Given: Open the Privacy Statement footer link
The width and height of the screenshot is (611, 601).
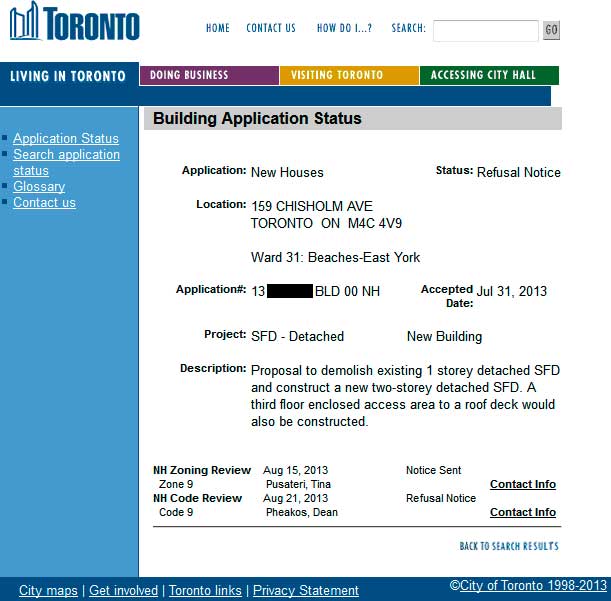Looking at the screenshot, I should 306,590.
